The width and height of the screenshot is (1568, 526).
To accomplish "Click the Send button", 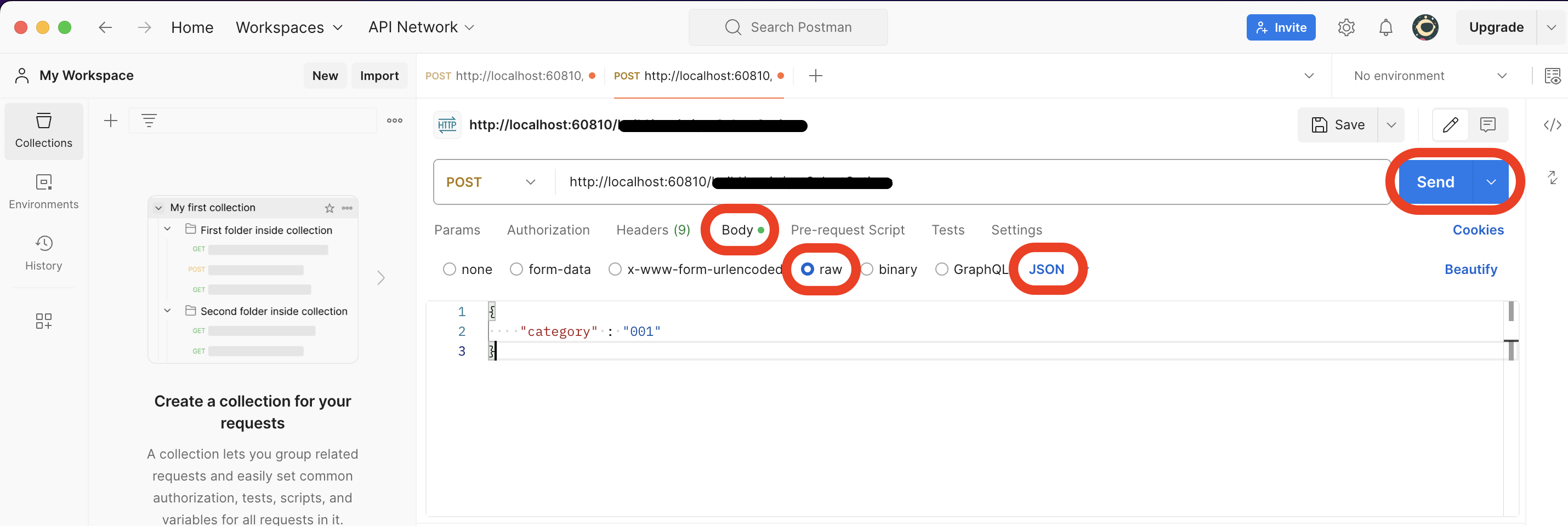I will [1435, 182].
